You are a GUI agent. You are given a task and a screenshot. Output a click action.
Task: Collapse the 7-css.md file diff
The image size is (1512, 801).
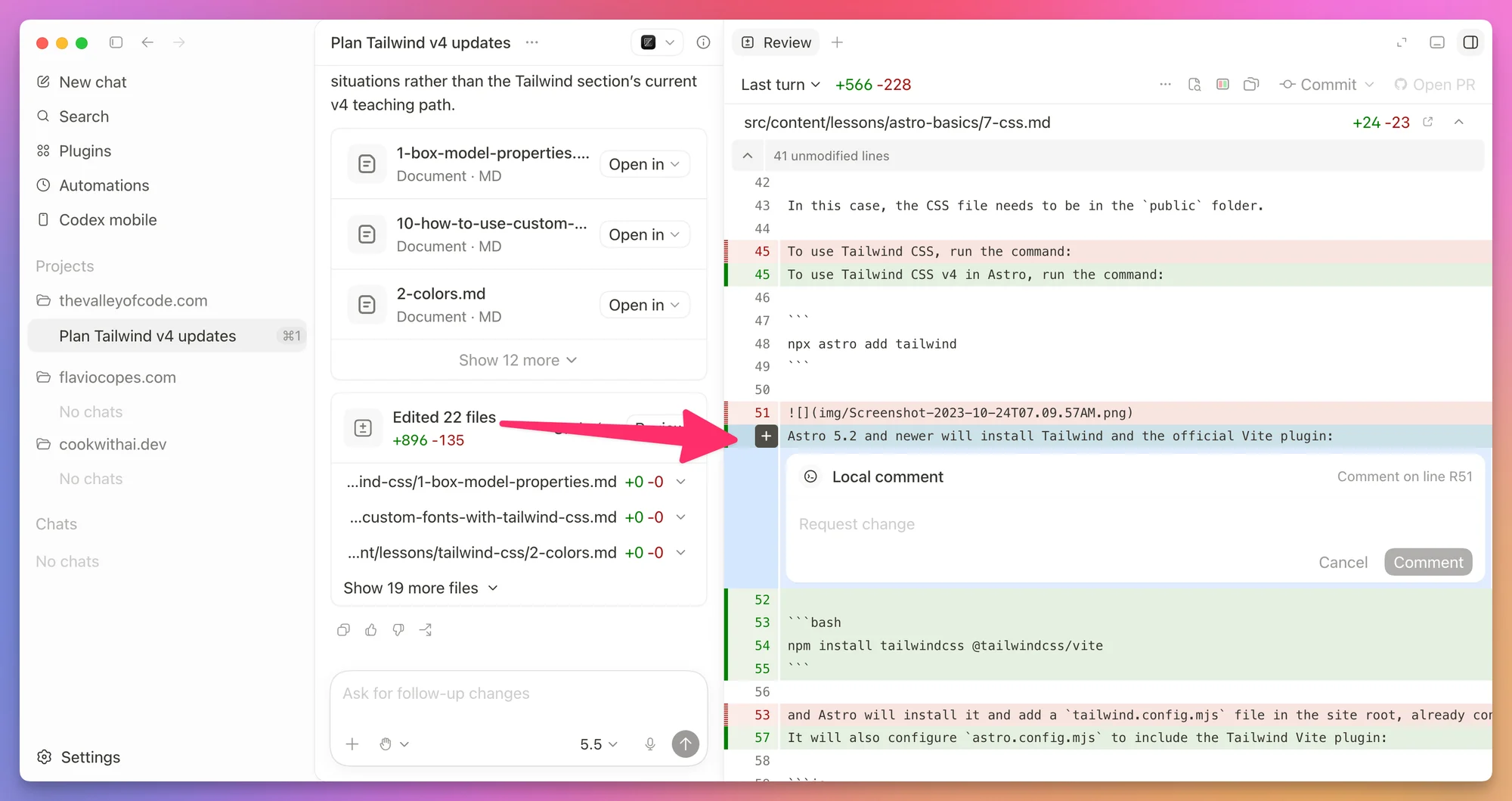[x=1459, y=122]
